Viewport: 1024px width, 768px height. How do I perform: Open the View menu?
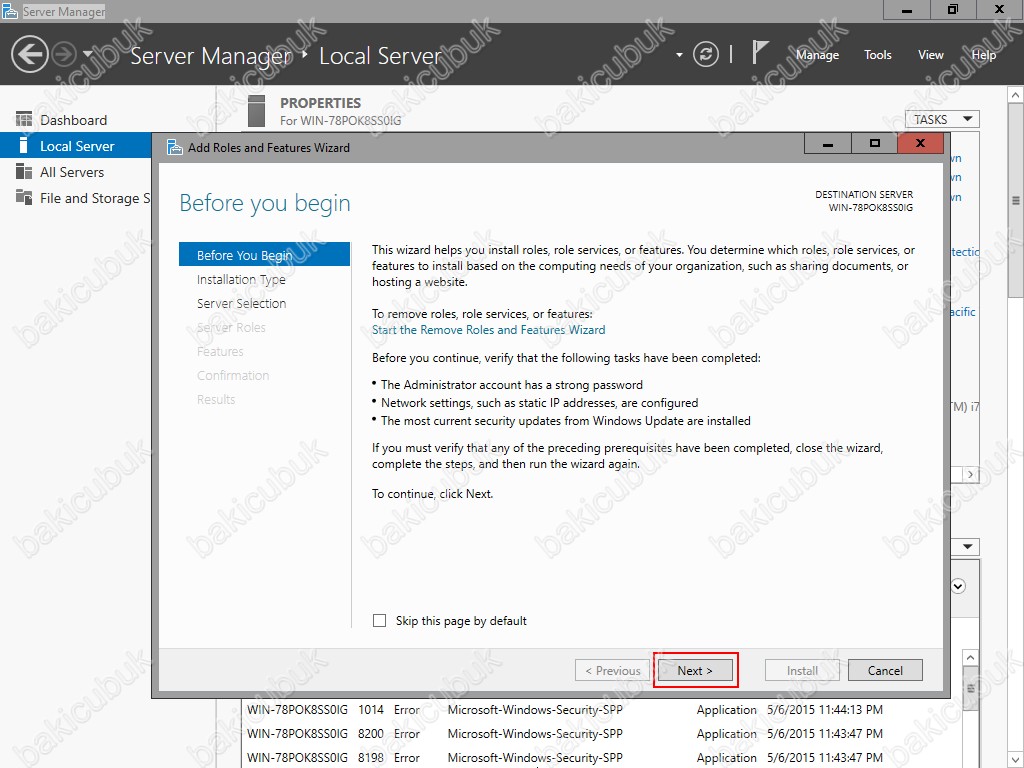(x=930, y=55)
